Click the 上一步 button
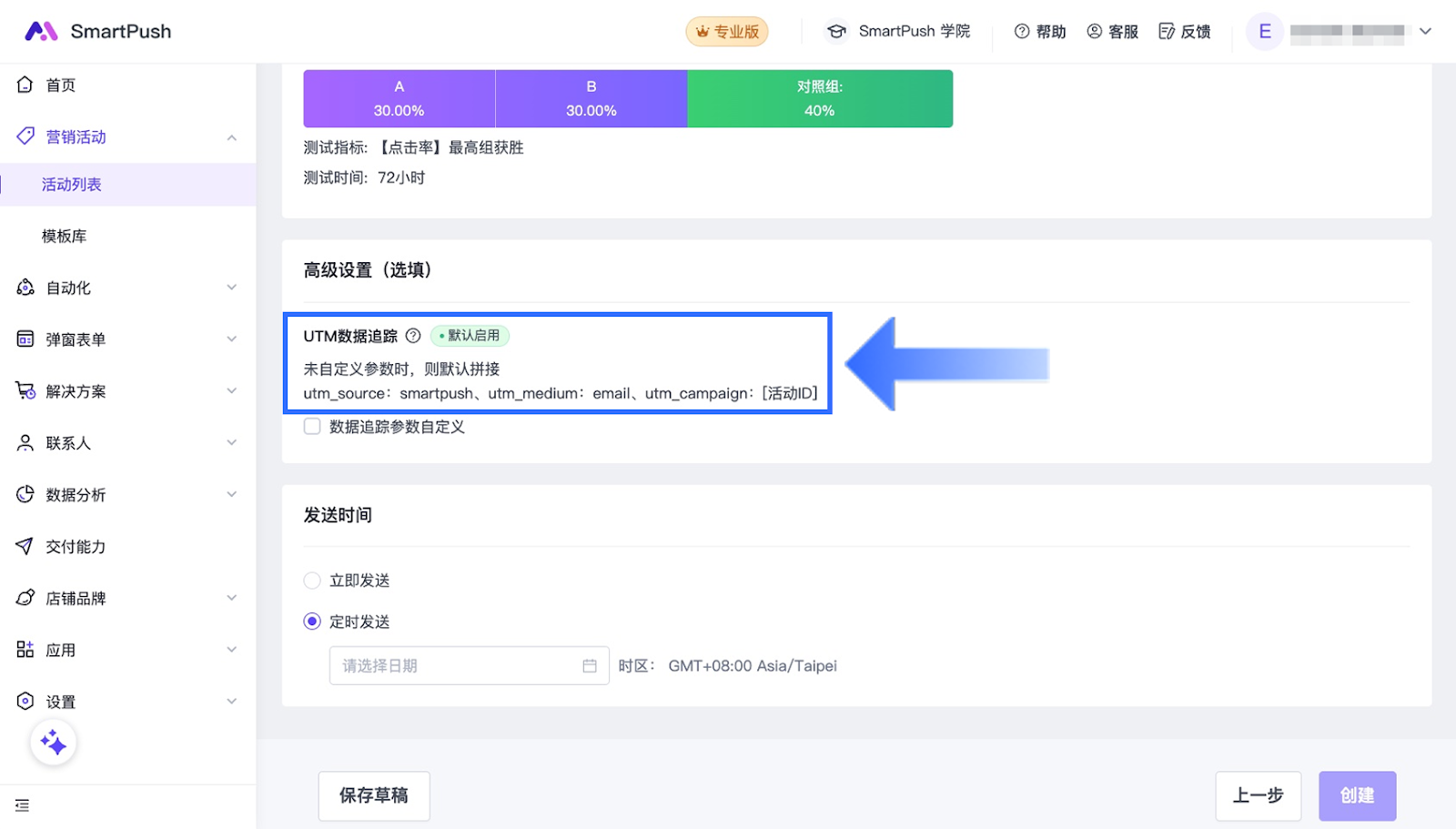The image size is (1456, 829). point(1258,795)
